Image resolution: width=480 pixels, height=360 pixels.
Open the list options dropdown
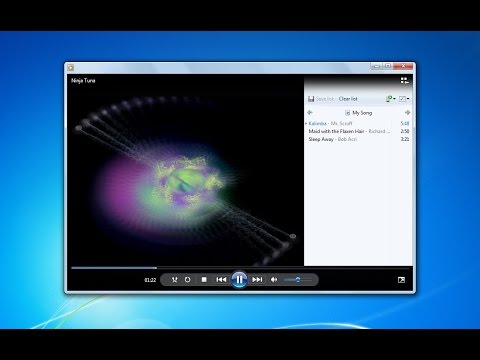tap(404, 99)
